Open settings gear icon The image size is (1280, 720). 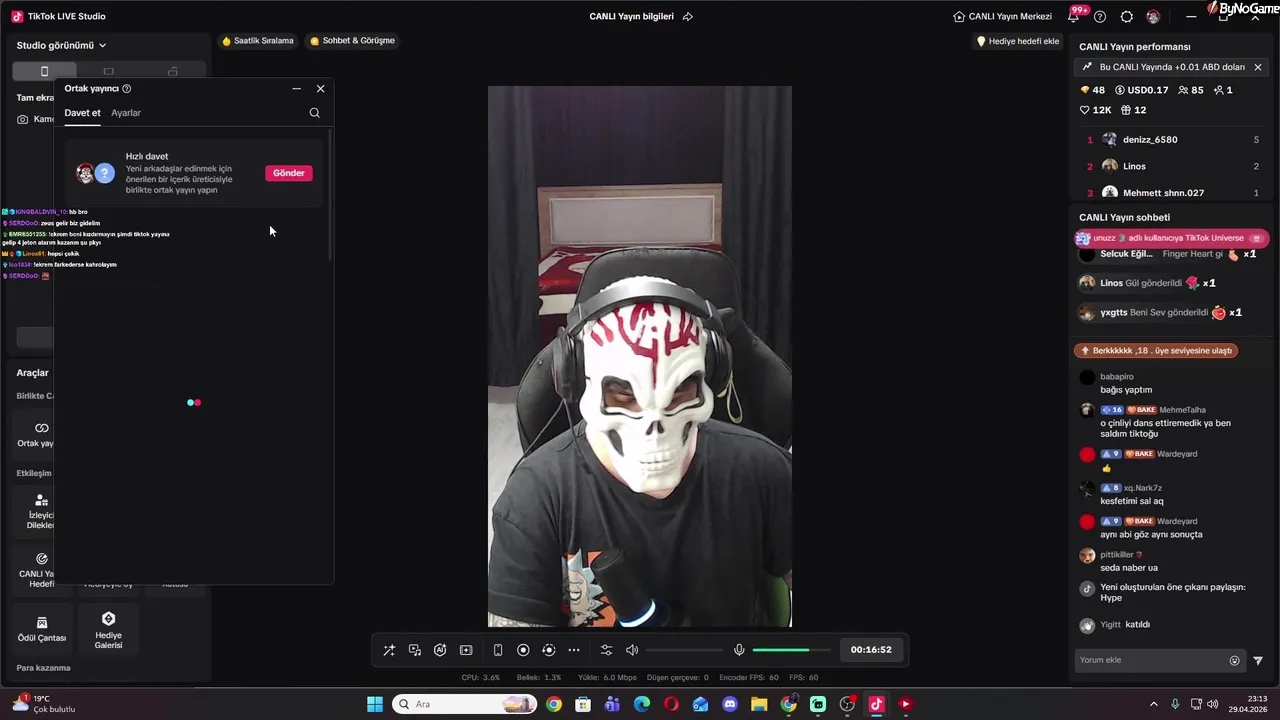1127,17
